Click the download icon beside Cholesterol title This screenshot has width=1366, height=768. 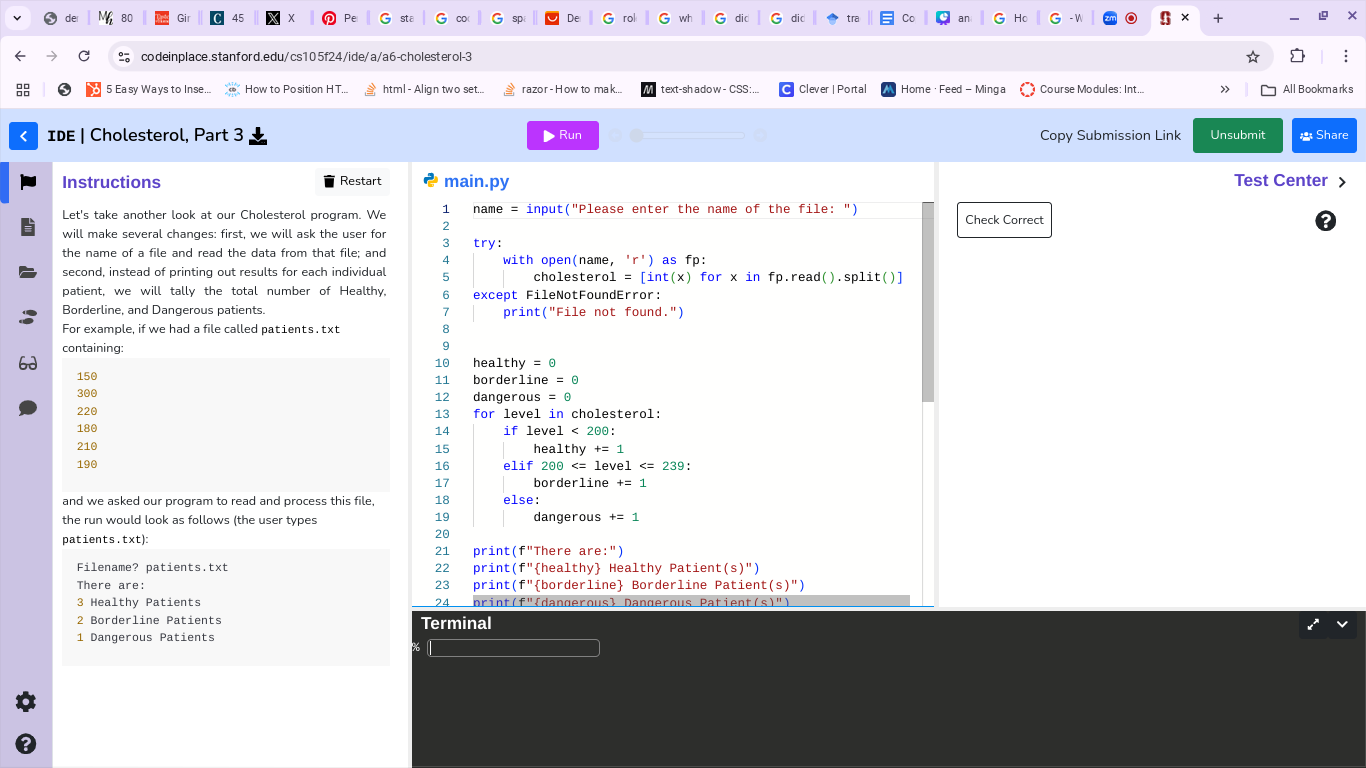(258, 136)
